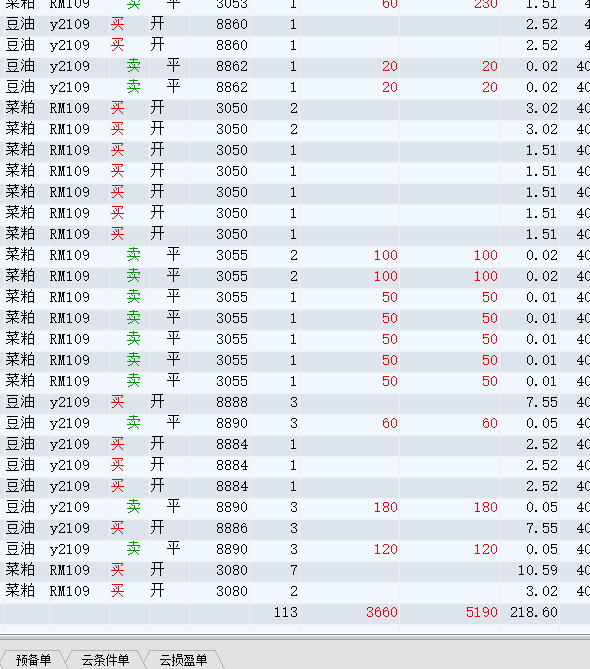
Task: Click the 买 label in the 8886 row
Action: [x=117, y=528]
